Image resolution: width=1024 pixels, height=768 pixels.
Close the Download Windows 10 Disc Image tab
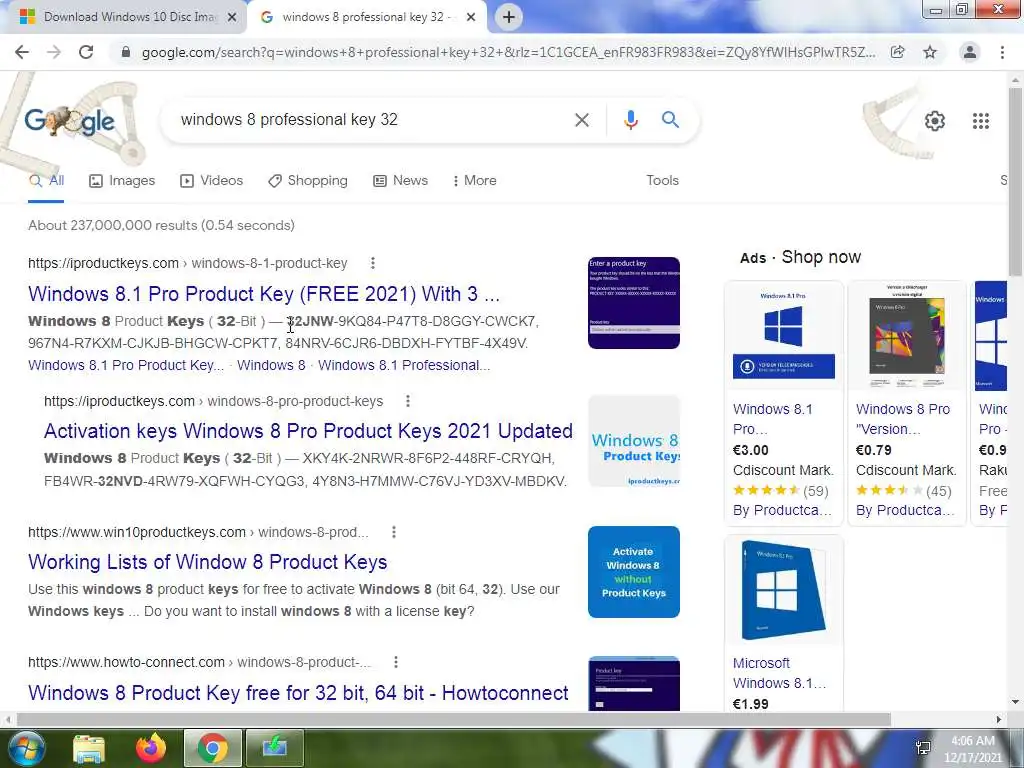(x=232, y=18)
